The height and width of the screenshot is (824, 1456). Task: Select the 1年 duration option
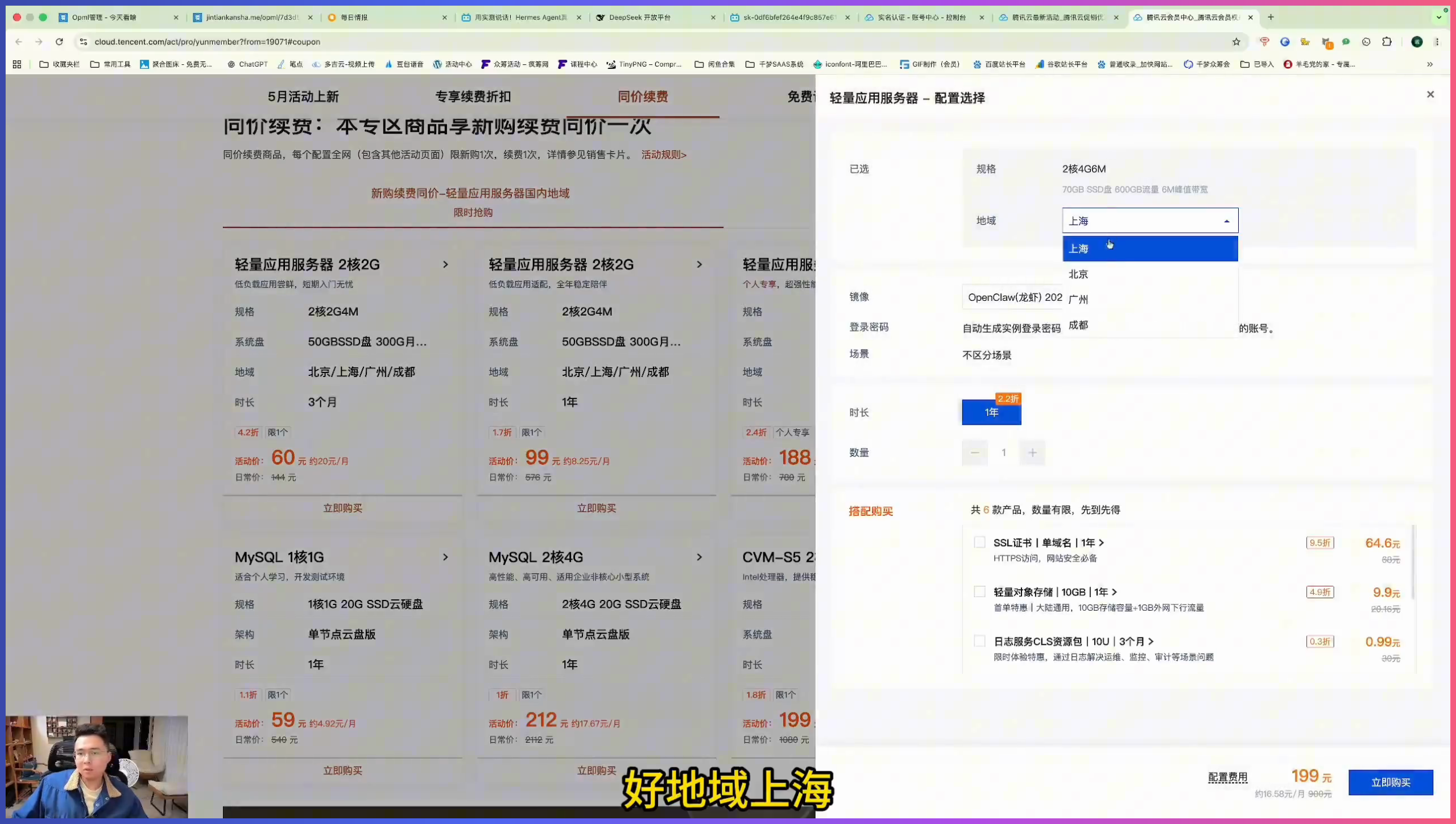click(991, 412)
